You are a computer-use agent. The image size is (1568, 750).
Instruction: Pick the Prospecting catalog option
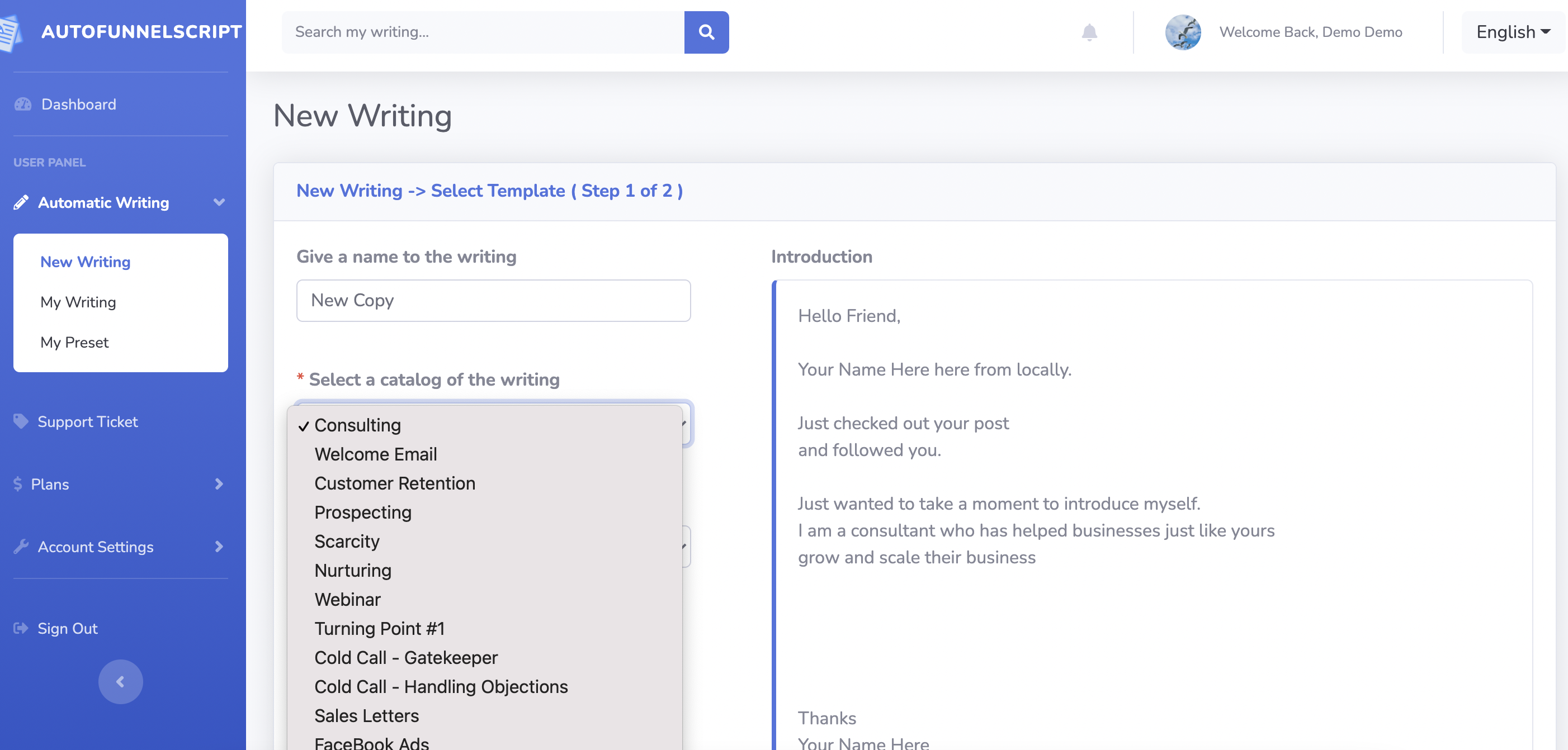tap(484, 512)
